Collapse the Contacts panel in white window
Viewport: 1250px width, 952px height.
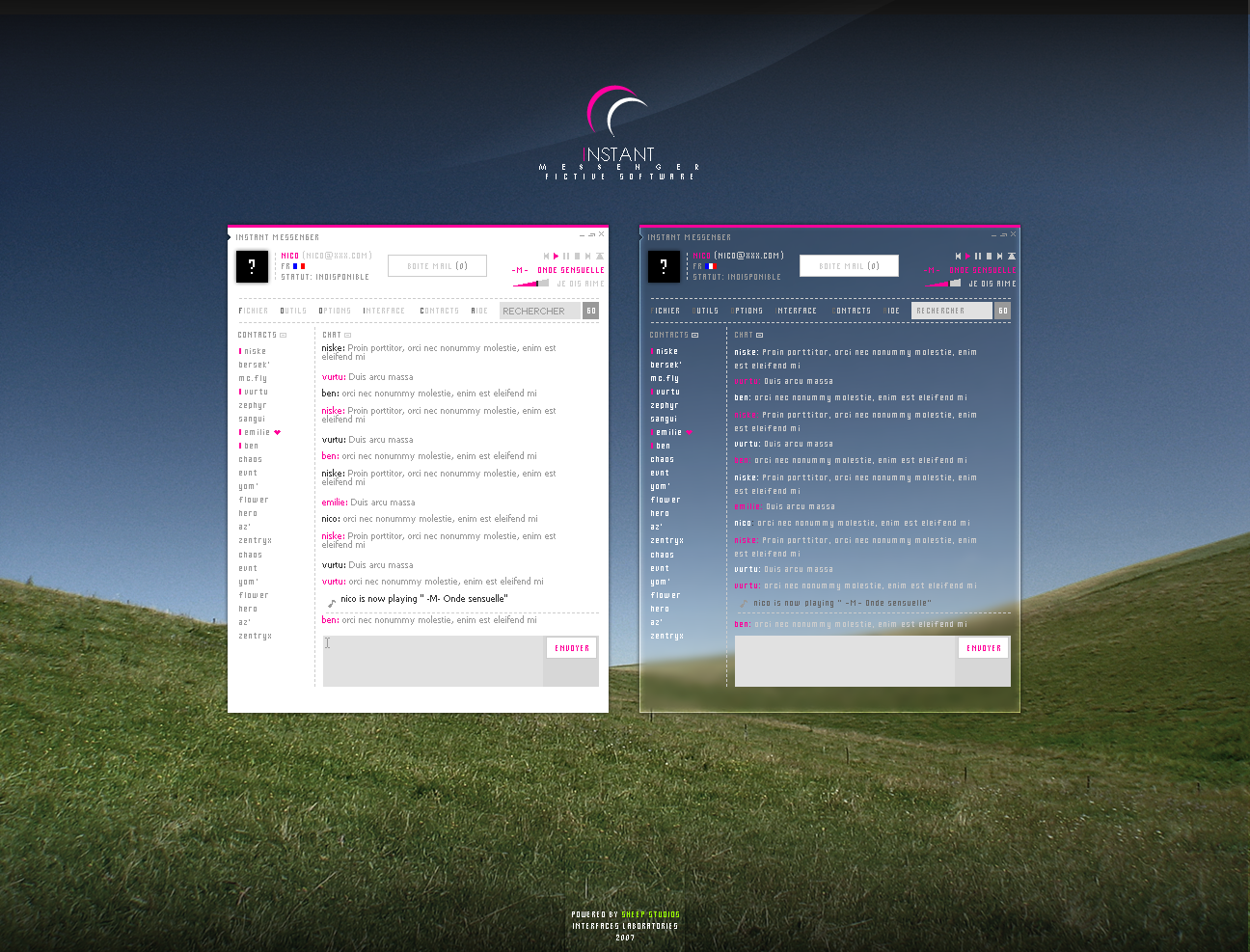(284, 336)
